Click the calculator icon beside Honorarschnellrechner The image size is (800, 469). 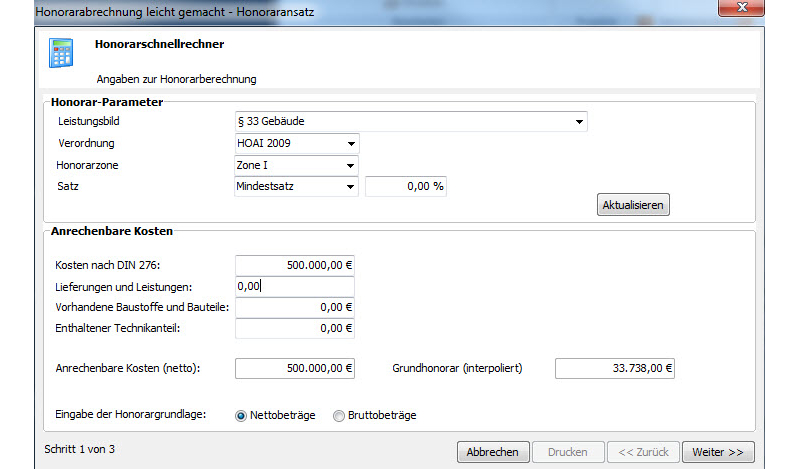tap(62, 52)
